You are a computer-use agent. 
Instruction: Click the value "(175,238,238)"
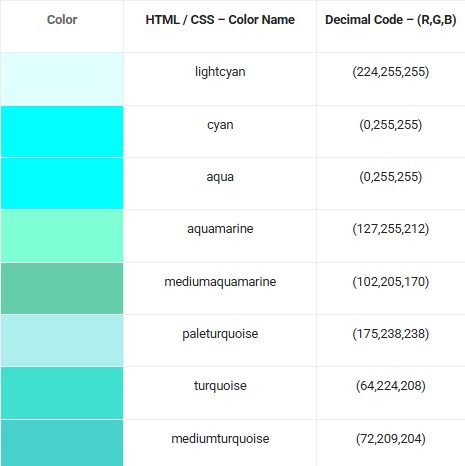click(x=391, y=334)
